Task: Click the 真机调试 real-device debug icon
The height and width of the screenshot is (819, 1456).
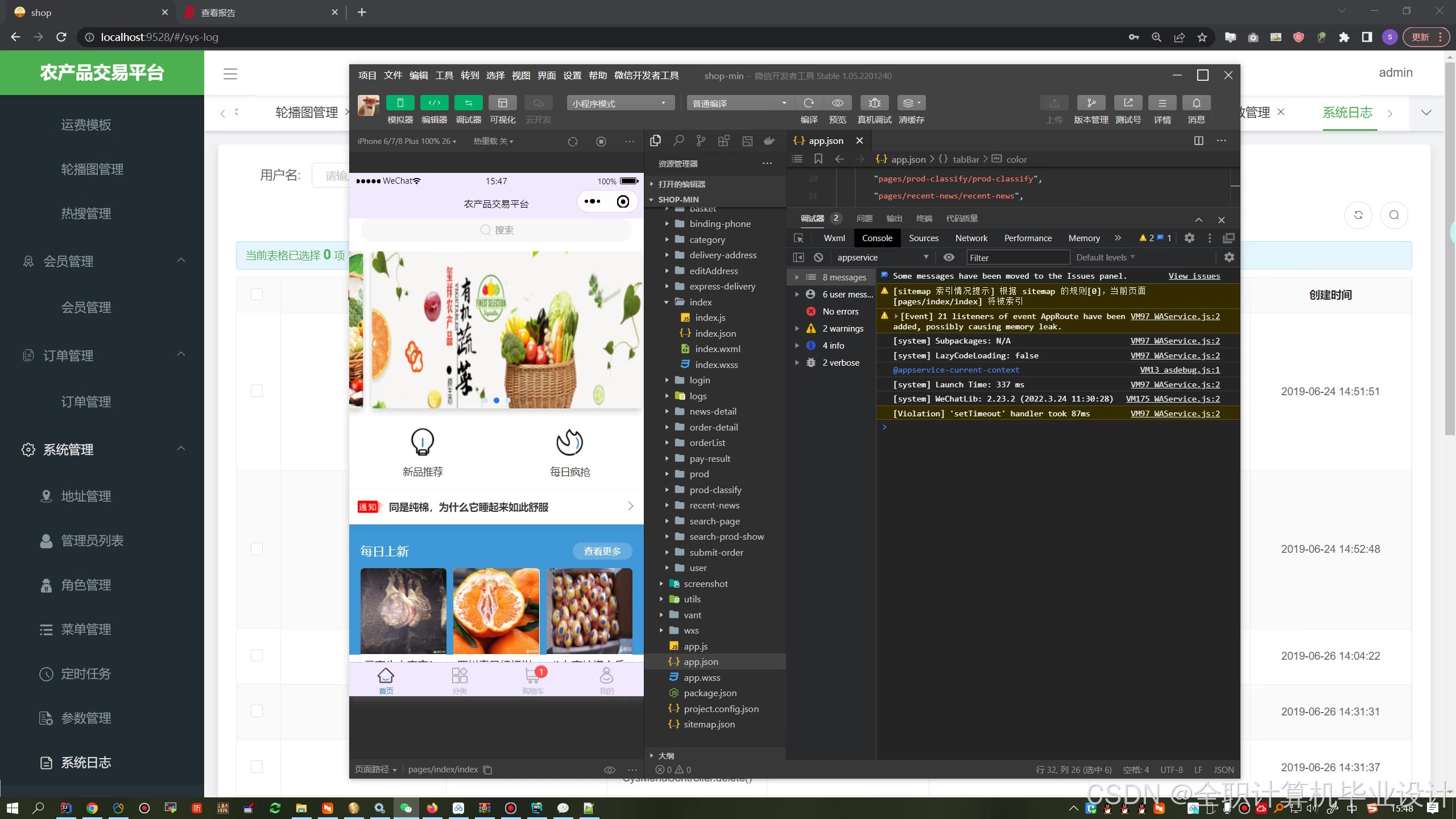Action: point(874,103)
